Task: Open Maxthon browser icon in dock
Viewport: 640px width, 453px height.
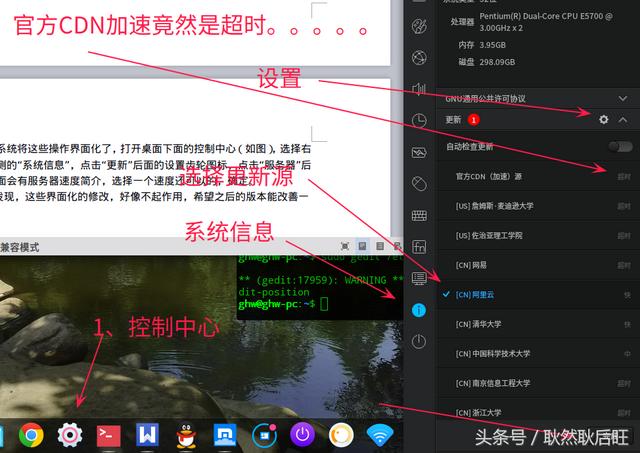Action: click(225, 435)
